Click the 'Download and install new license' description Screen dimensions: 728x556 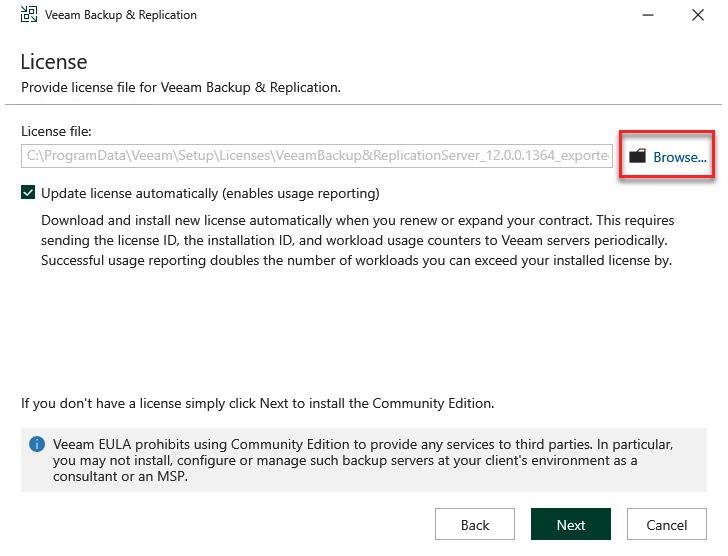click(x=358, y=240)
